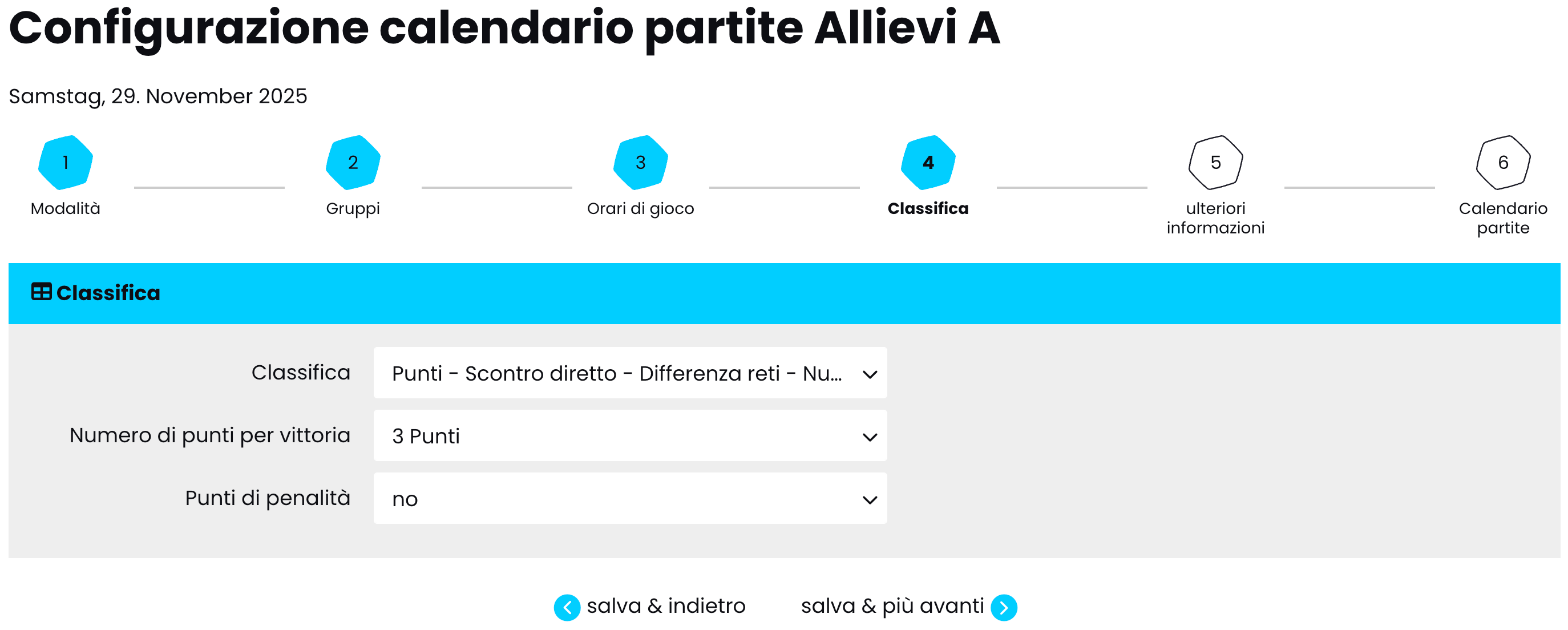Open the ulteriori informazioni step label
1568x630 pixels.
1215,218
